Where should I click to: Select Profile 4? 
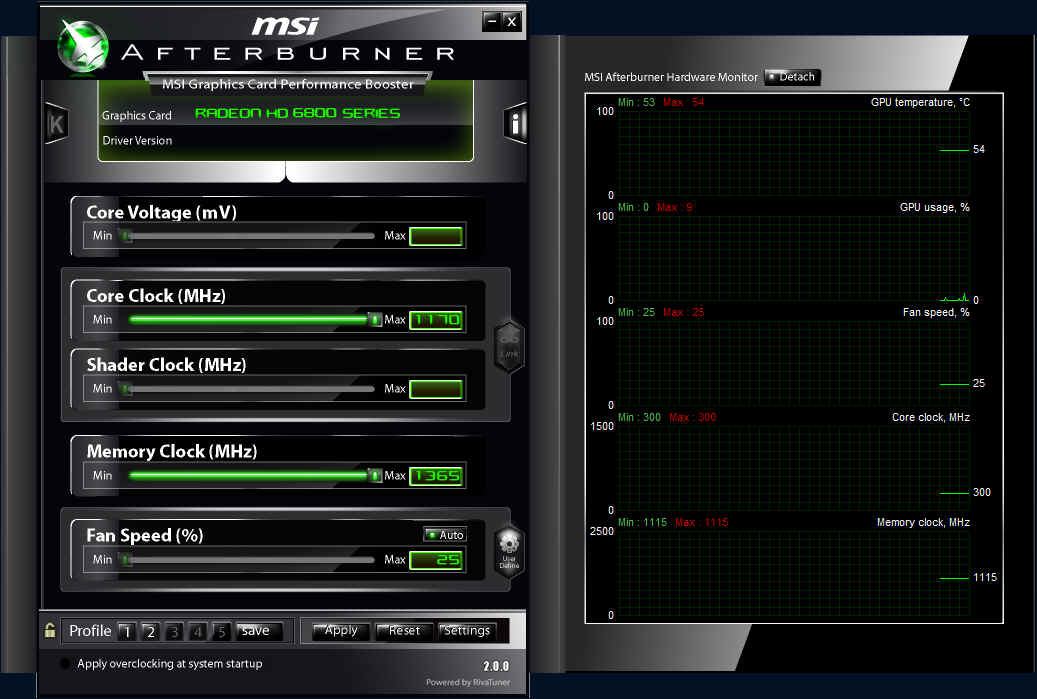[197, 632]
